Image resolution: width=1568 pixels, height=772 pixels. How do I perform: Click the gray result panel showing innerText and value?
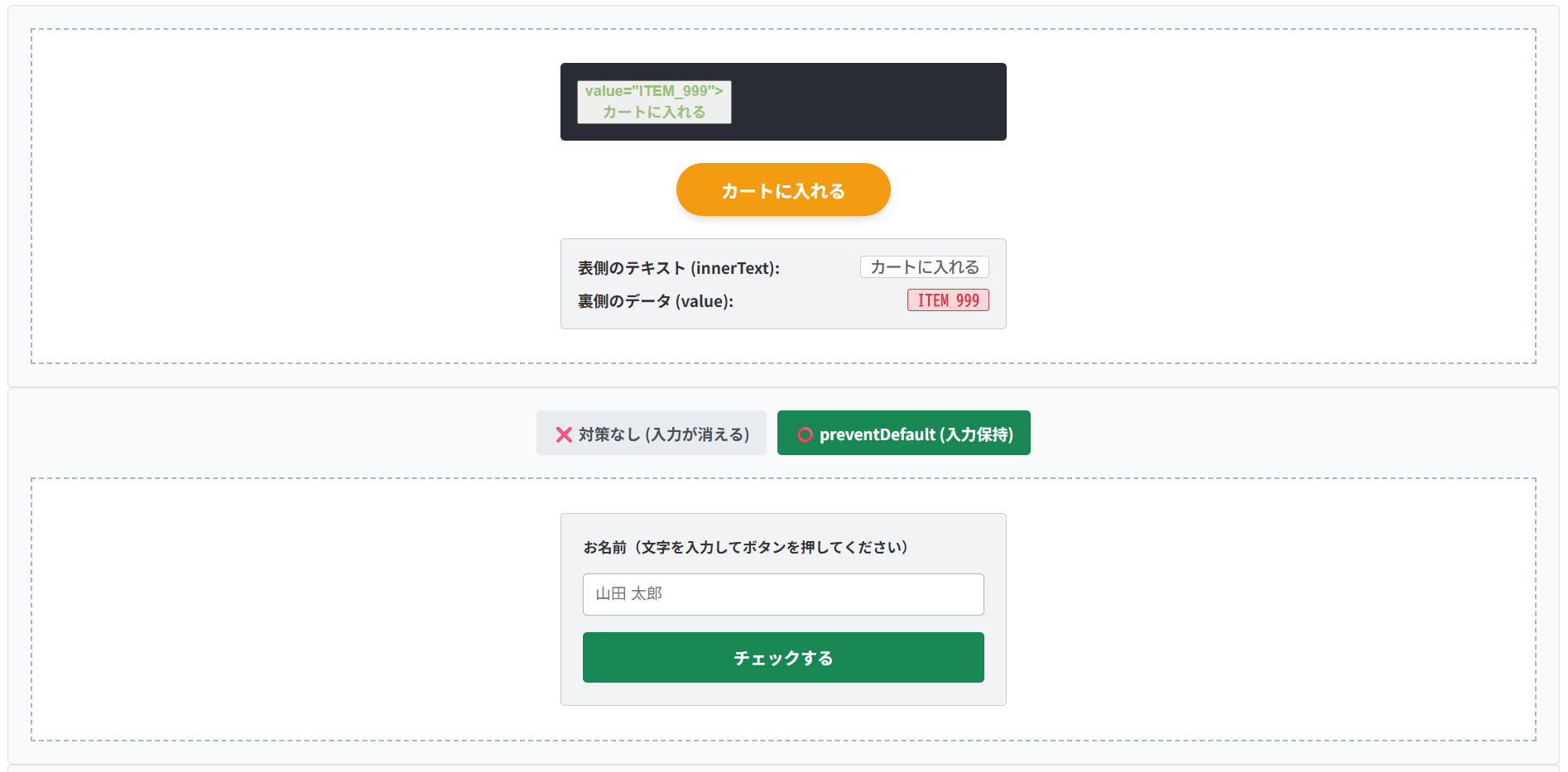[x=783, y=284]
